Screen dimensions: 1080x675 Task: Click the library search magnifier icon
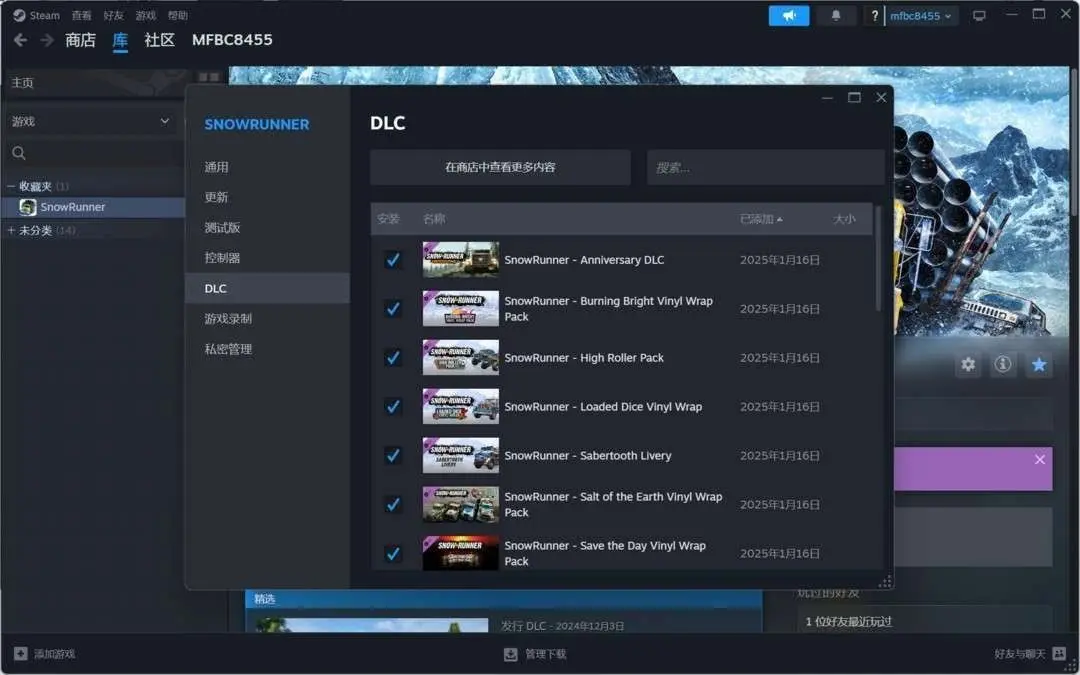19,153
